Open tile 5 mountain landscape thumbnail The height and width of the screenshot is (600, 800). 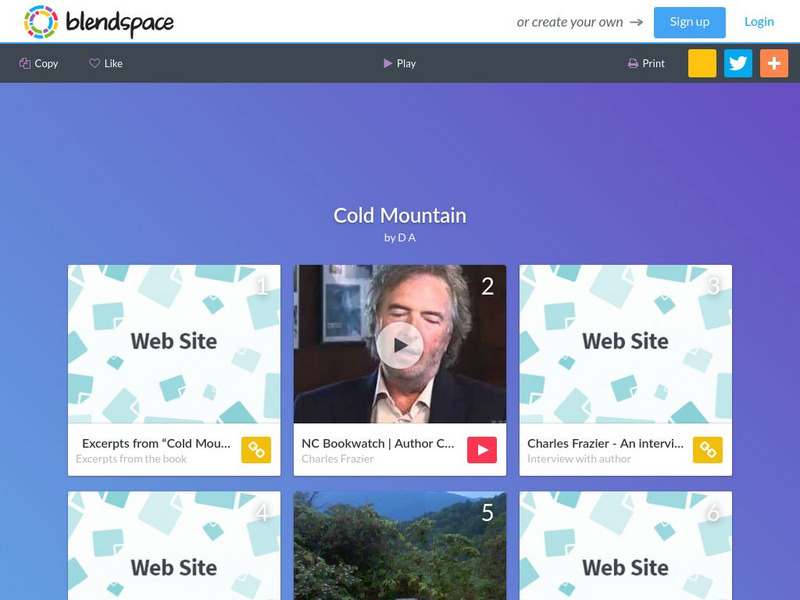[x=400, y=545]
